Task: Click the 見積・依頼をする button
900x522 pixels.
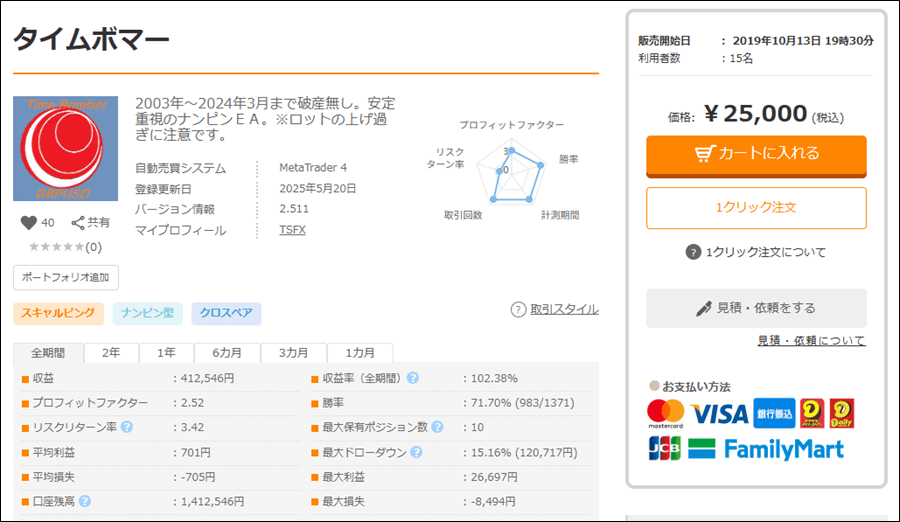Action: (x=756, y=308)
